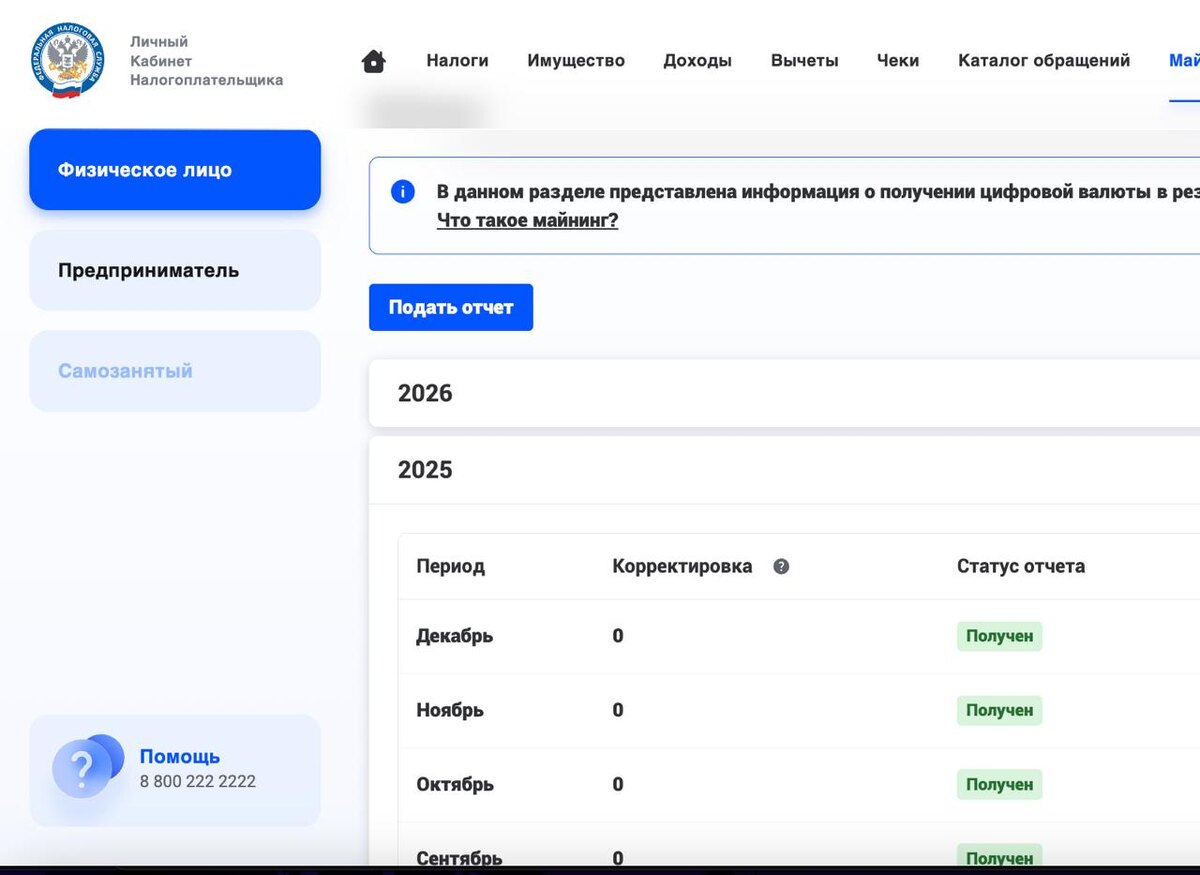Image resolution: width=1200 pixels, height=875 pixels.
Task: Click the Период column header
Action: 450,566
